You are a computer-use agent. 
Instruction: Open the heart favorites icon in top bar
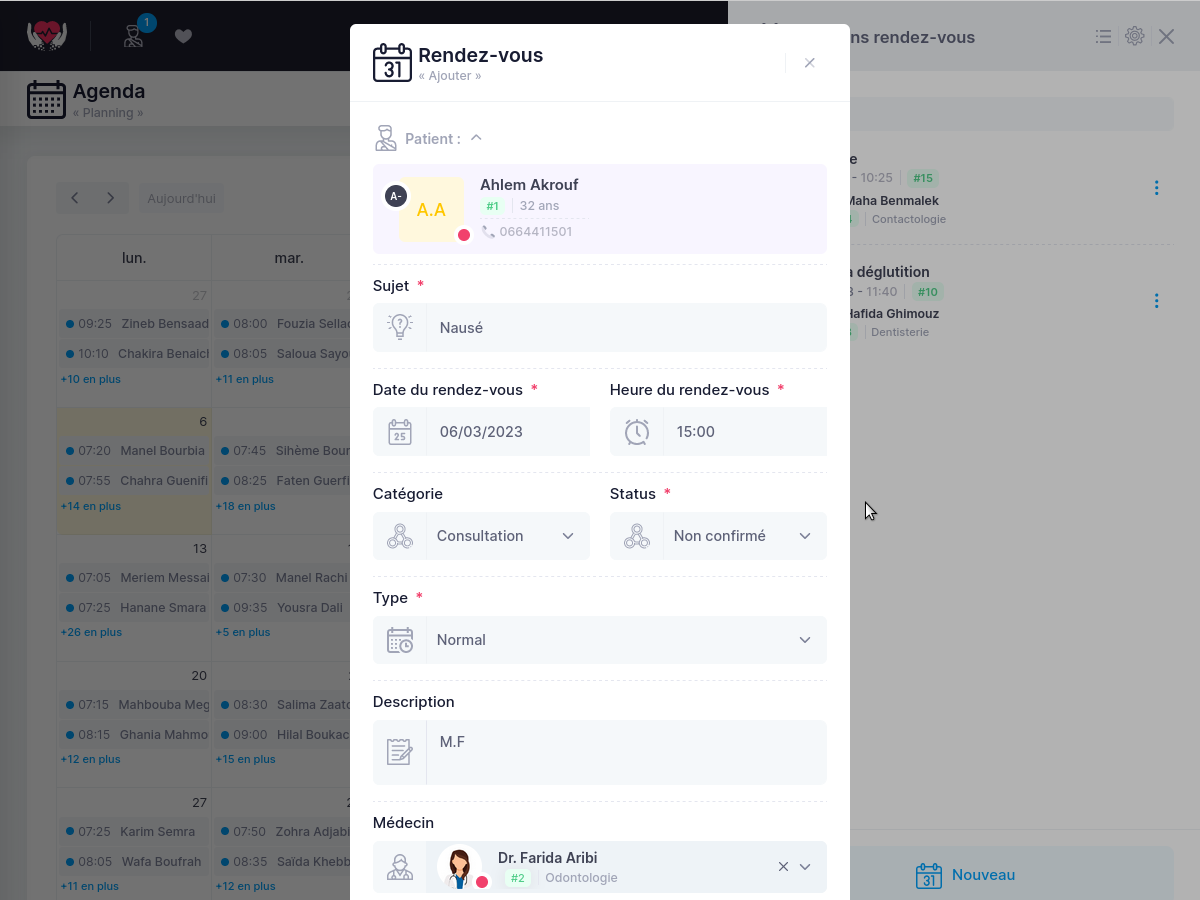183,36
